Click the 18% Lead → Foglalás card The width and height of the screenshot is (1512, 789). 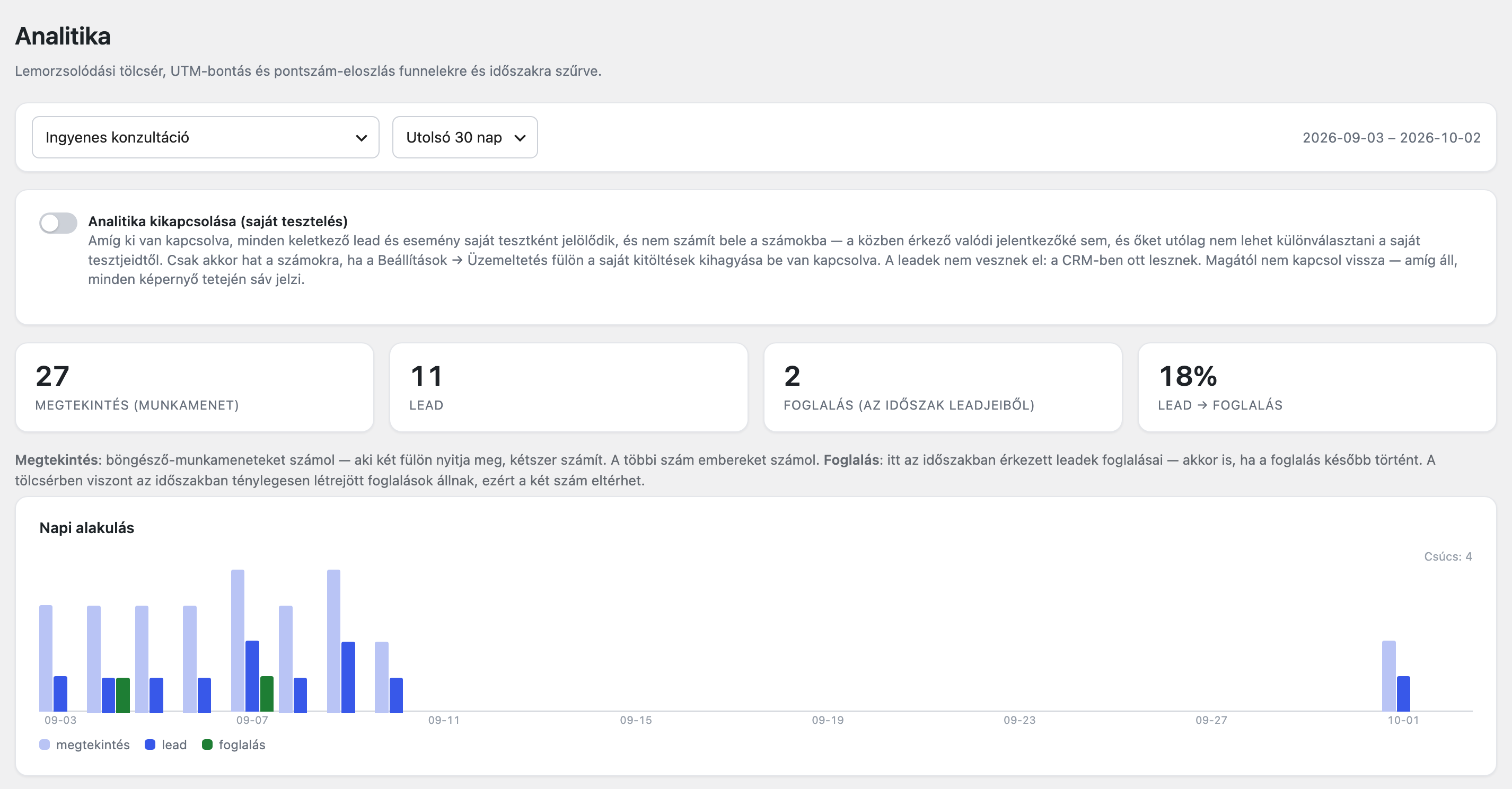pos(1317,387)
